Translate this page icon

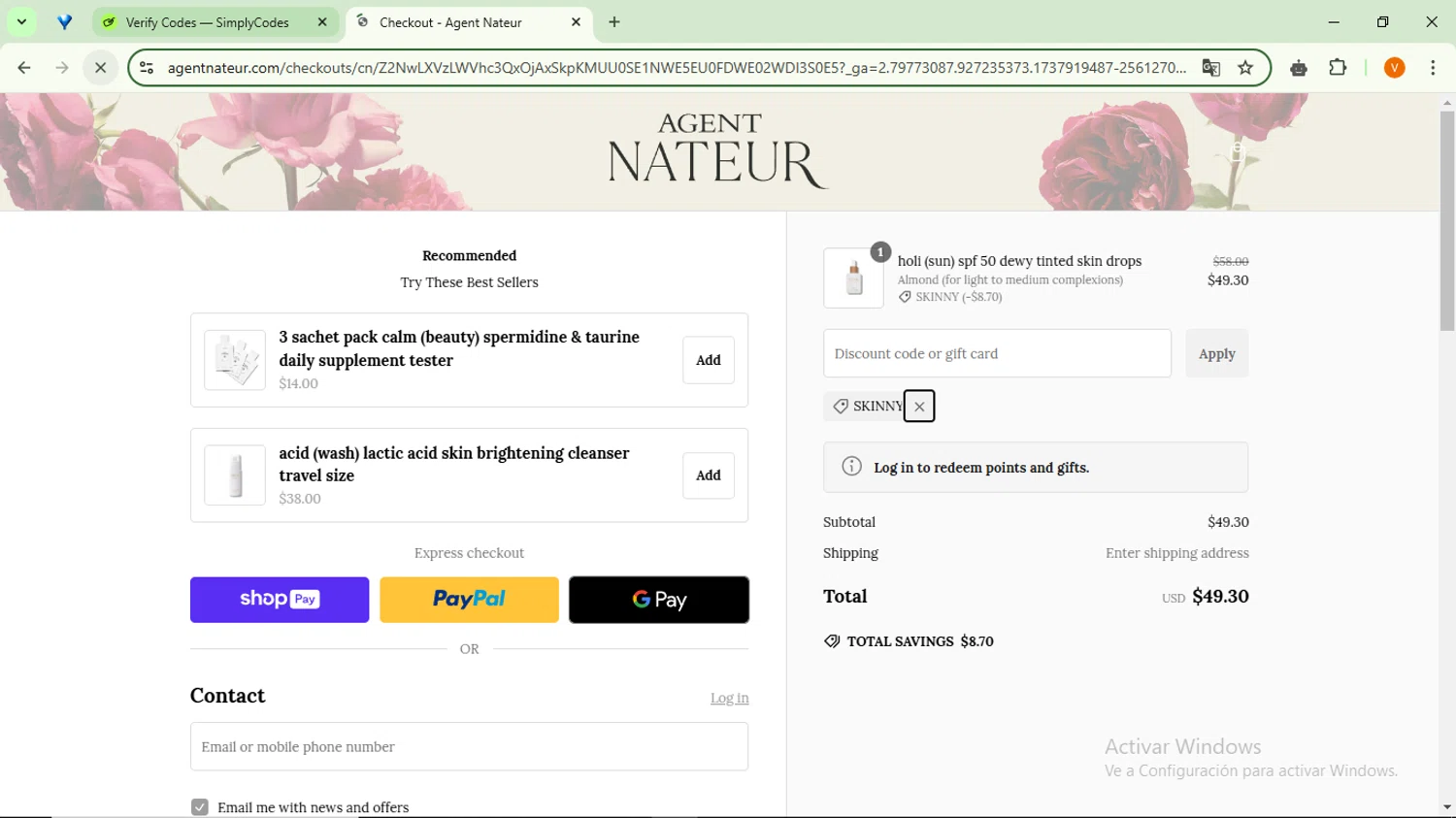pos(1210,68)
